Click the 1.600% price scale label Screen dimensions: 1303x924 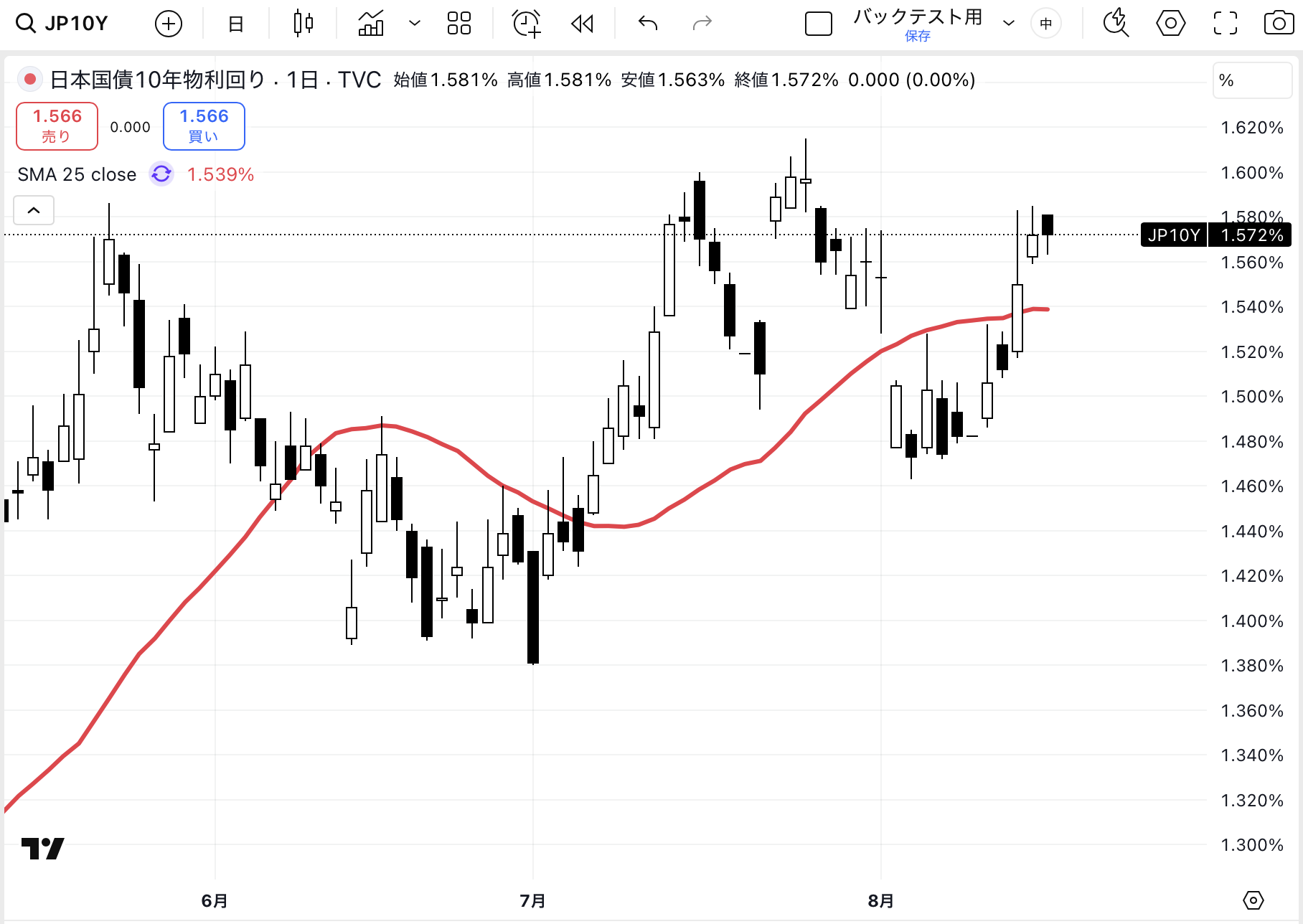pyautogui.click(x=1252, y=172)
